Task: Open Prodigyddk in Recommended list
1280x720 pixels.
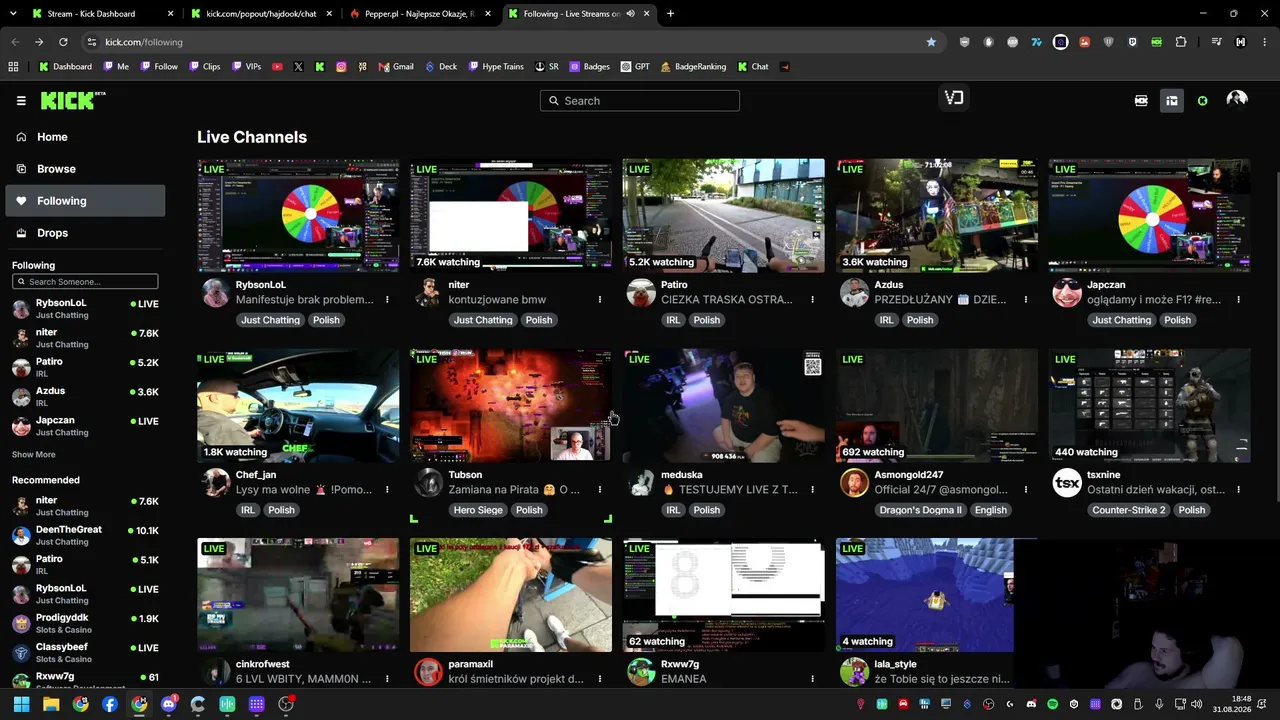Action: click(x=85, y=623)
